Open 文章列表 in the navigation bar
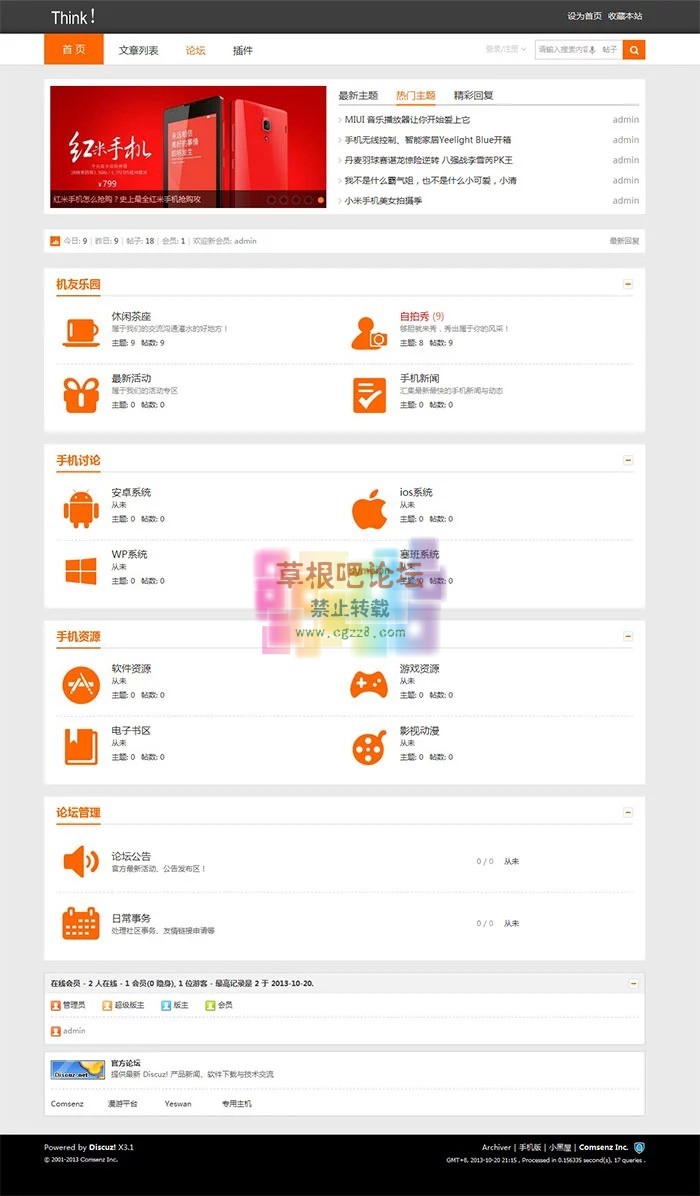700x1196 pixels. tap(138, 50)
